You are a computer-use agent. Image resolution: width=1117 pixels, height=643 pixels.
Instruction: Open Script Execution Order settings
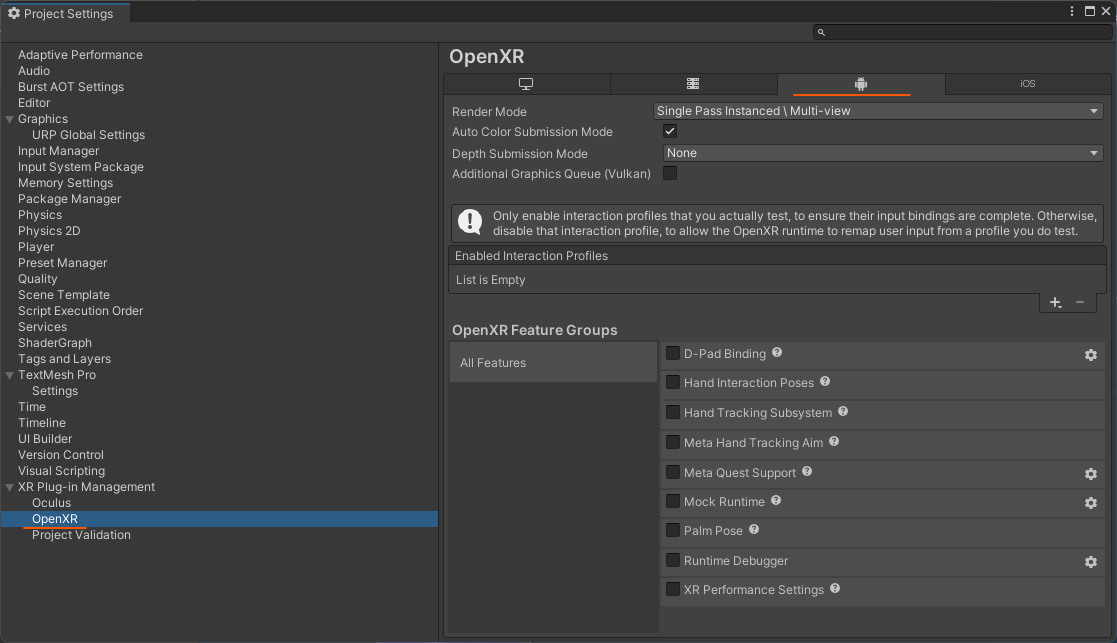[x=80, y=311]
